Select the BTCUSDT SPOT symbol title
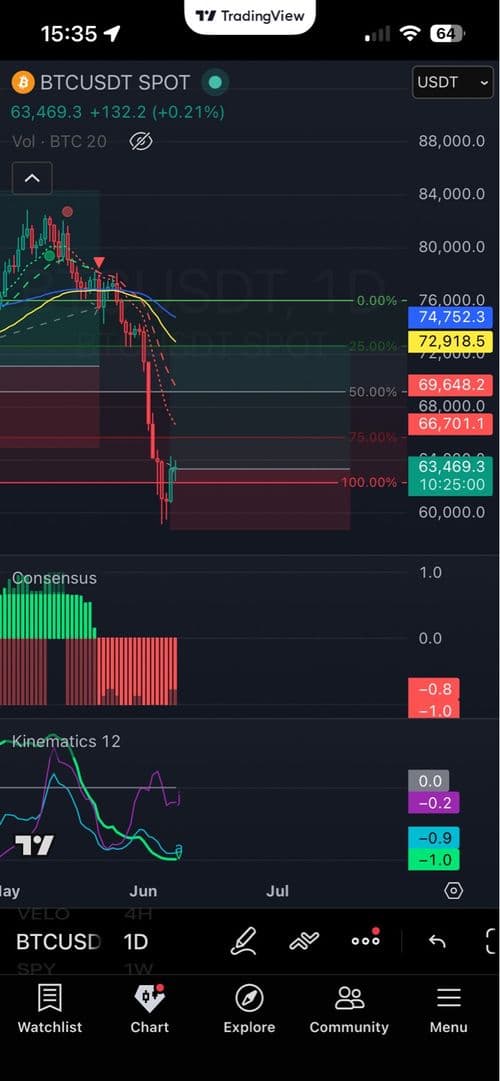This screenshot has height=1081, width=500. pyautogui.click(x=114, y=83)
